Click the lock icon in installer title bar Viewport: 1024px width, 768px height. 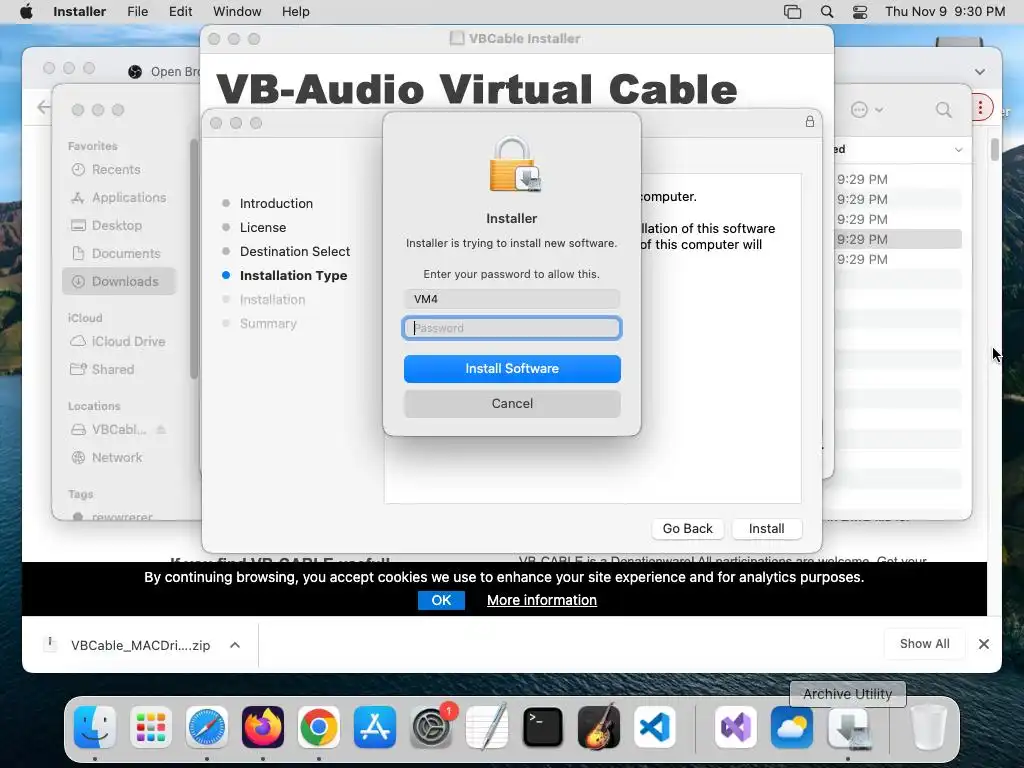(810, 121)
